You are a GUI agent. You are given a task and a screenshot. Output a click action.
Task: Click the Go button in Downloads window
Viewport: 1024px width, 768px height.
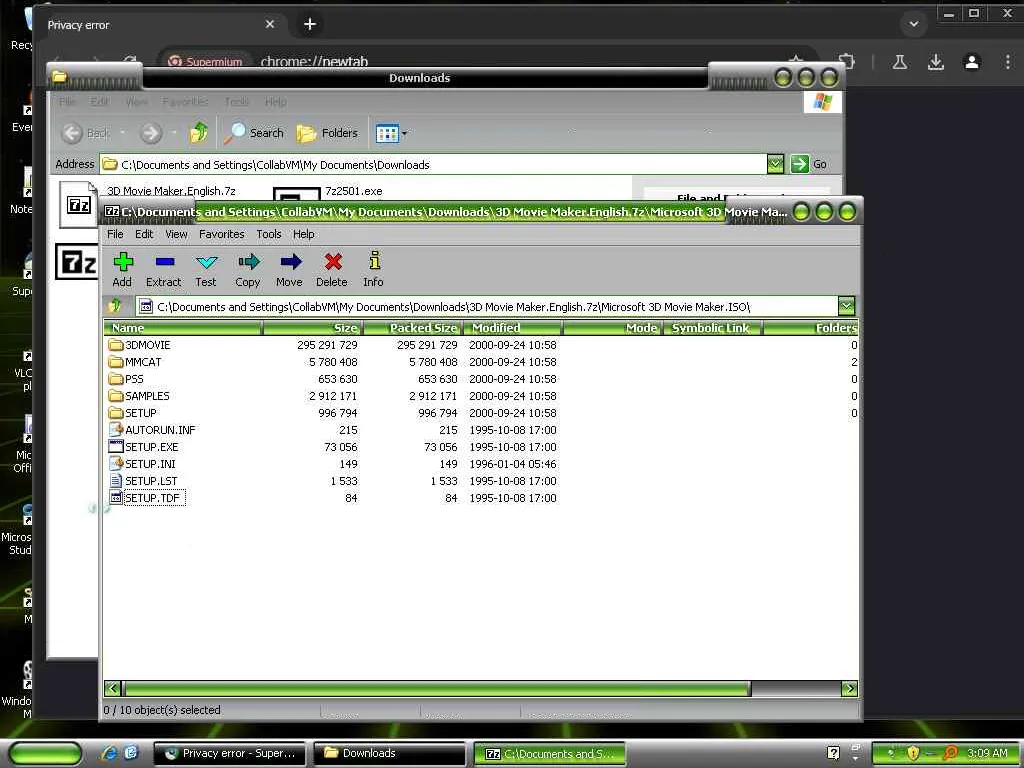tap(809, 164)
